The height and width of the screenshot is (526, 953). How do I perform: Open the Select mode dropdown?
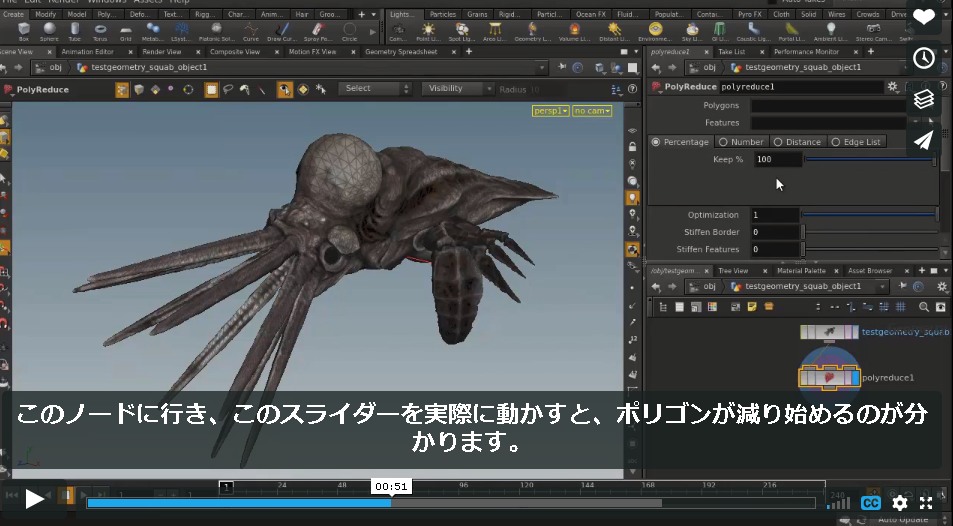[x=376, y=89]
